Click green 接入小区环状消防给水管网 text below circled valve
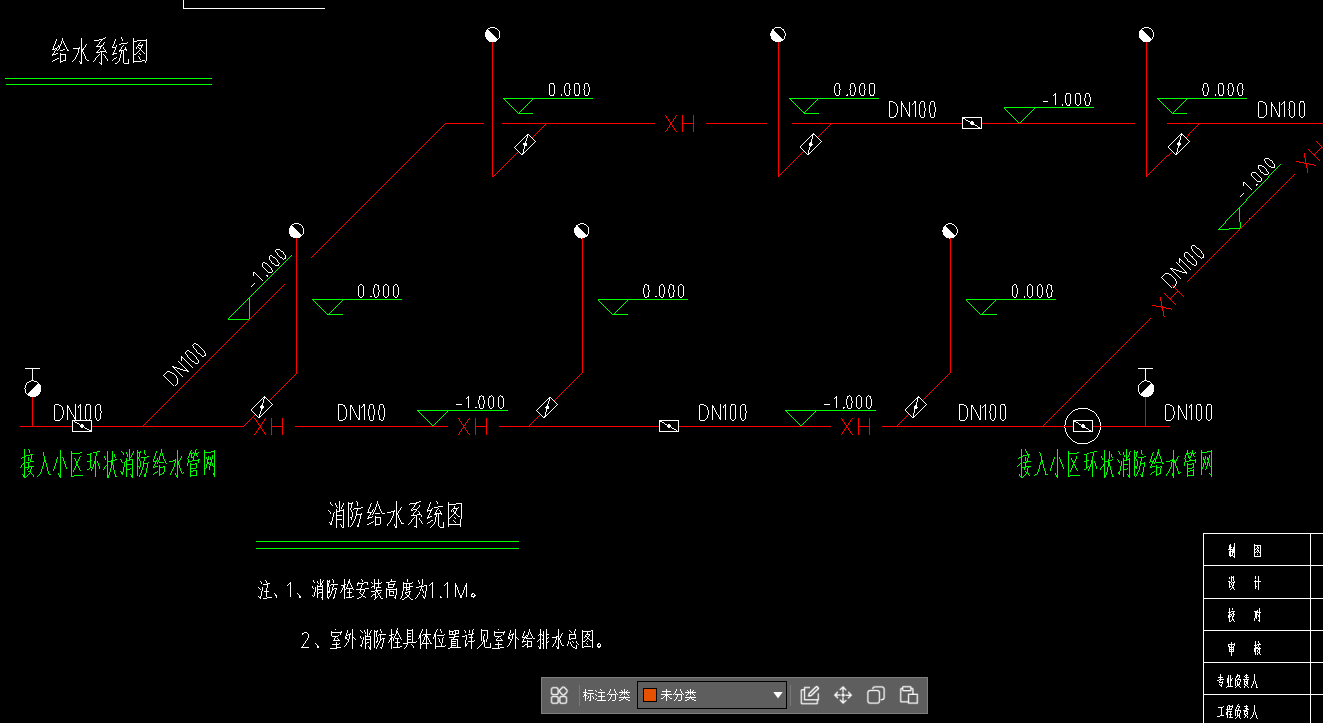The height and width of the screenshot is (723, 1323). [x=1116, y=464]
